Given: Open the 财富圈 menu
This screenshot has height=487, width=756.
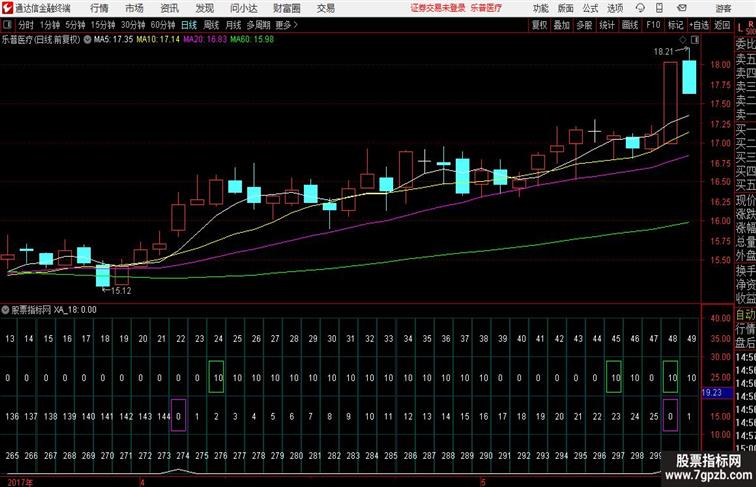Looking at the screenshot, I should [286, 8].
